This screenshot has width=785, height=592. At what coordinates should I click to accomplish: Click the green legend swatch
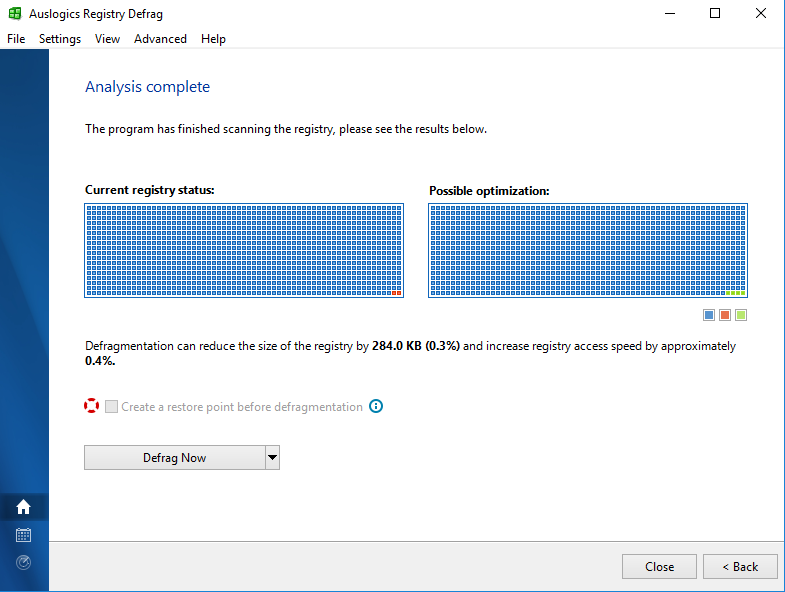[741, 315]
